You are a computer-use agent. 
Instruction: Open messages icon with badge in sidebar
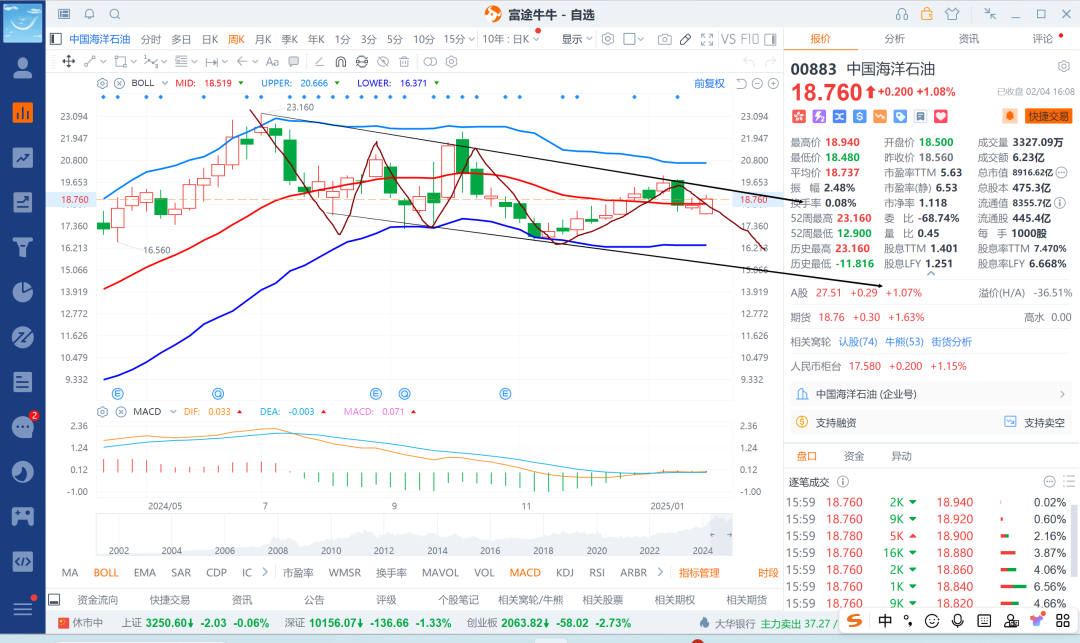23,427
